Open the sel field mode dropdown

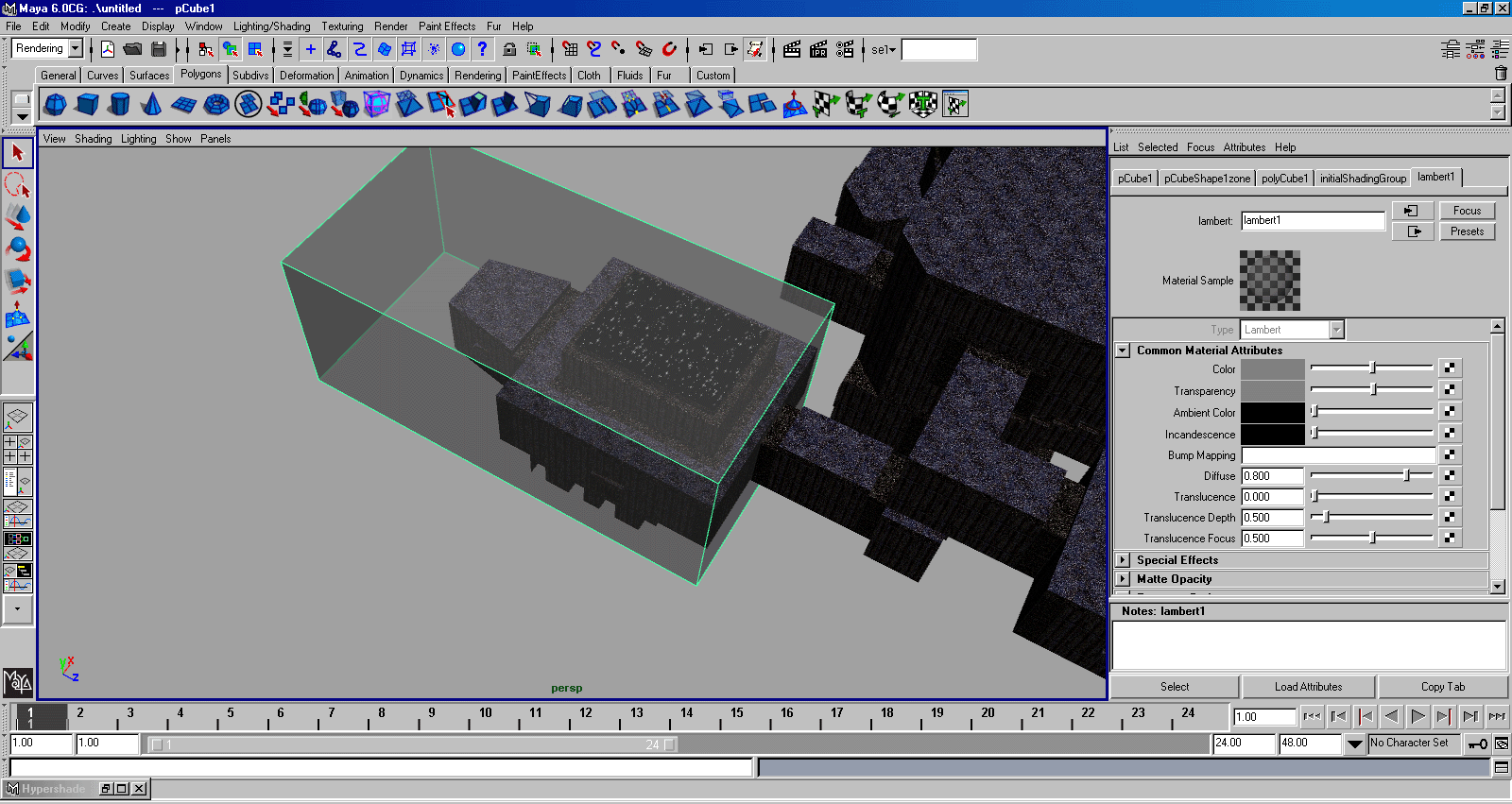point(884,49)
